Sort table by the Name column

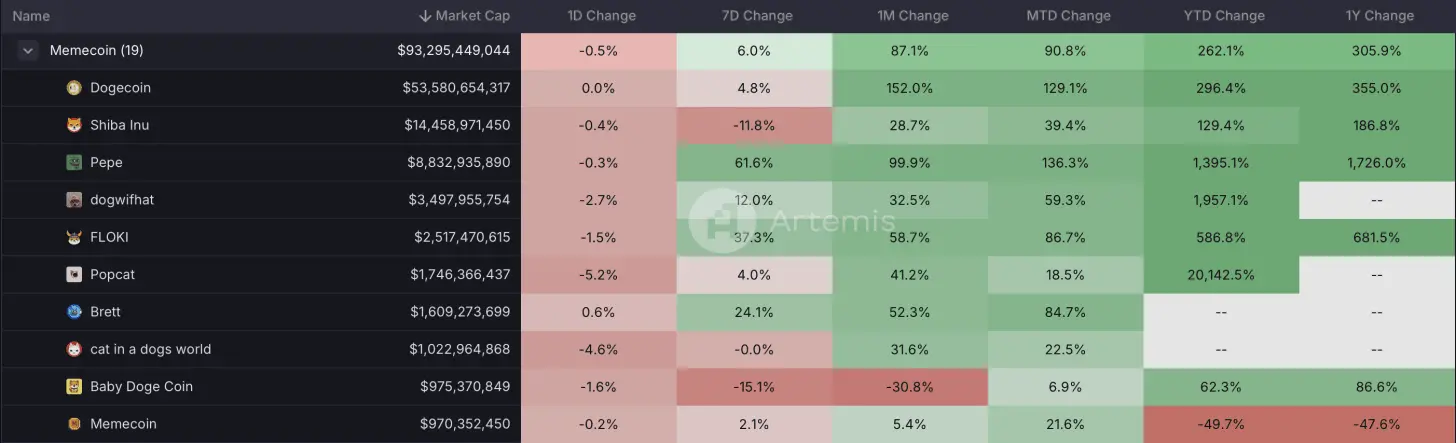(x=31, y=16)
